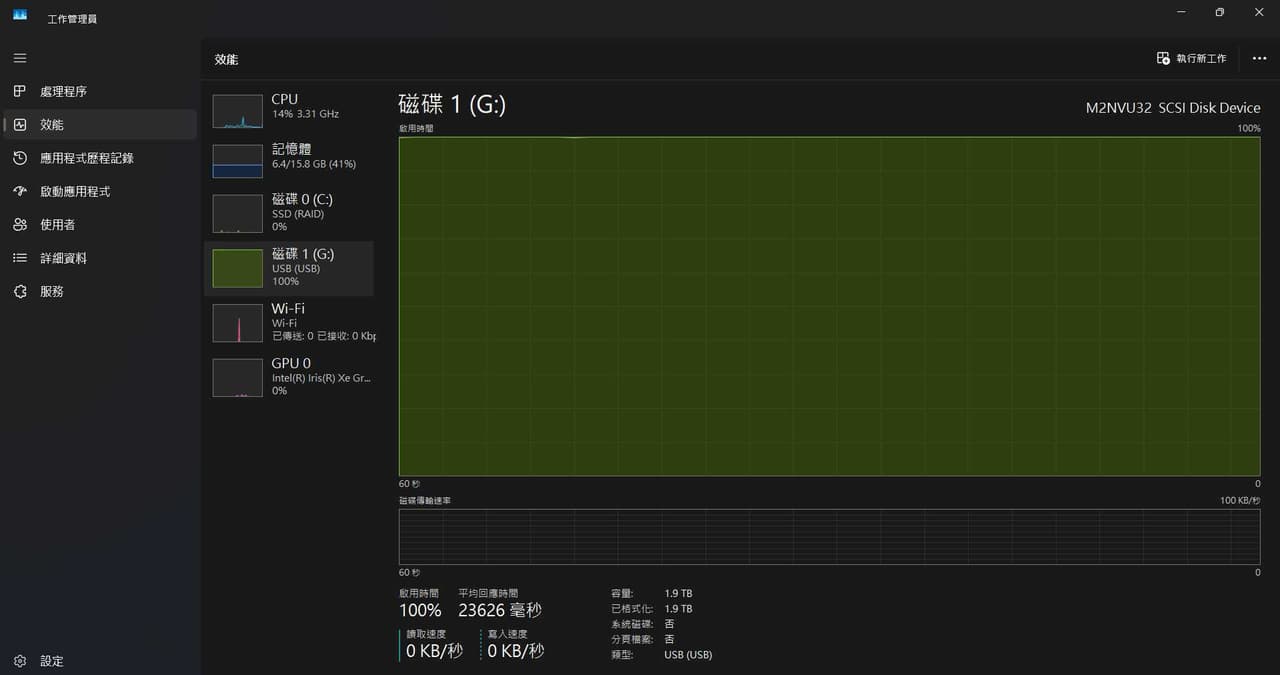Viewport: 1280px width, 675px height.
Task: Click the run new task icon
Action: click(x=1163, y=59)
